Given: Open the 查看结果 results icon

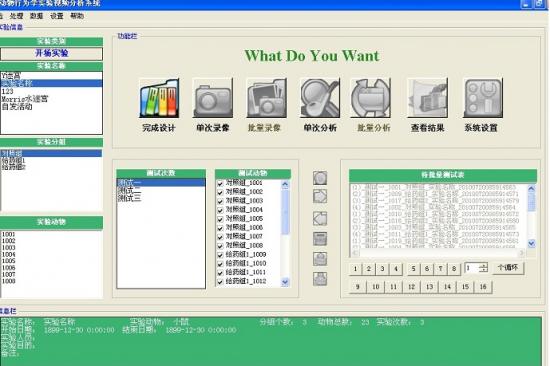Looking at the screenshot, I should pyautogui.click(x=427, y=98).
